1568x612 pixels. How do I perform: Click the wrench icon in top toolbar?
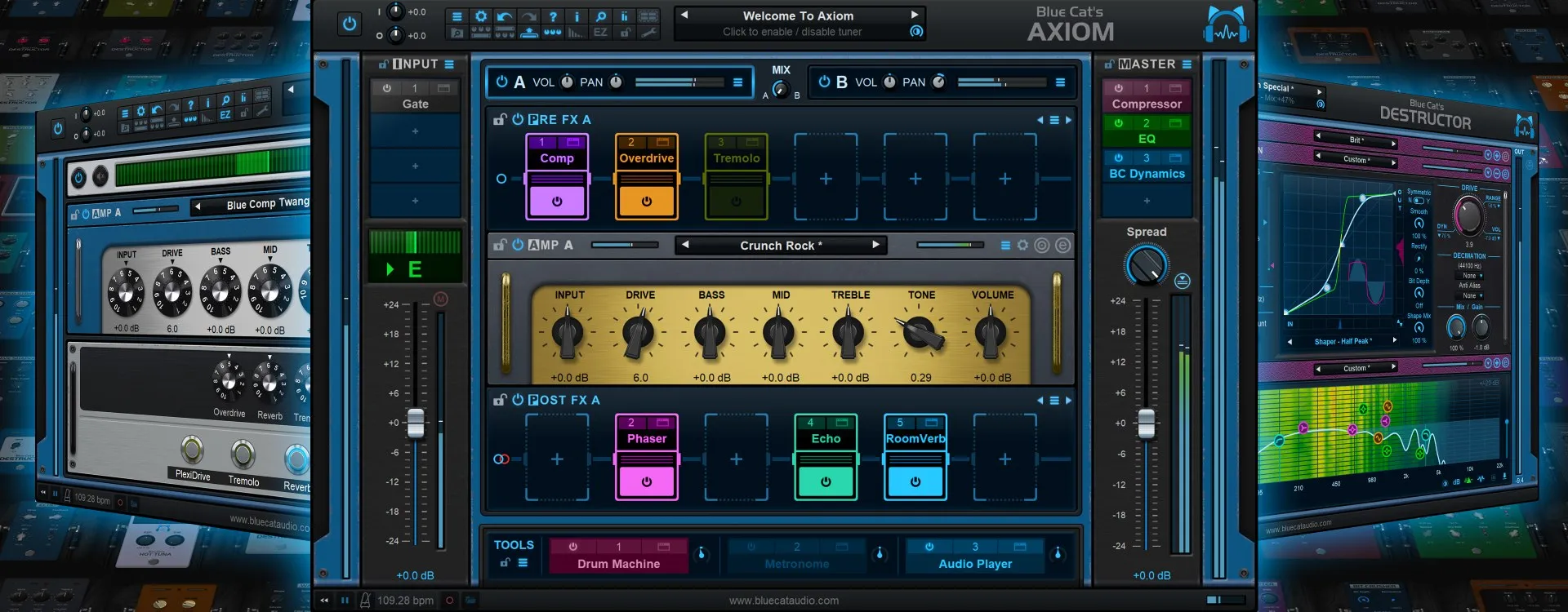(x=648, y=33)
